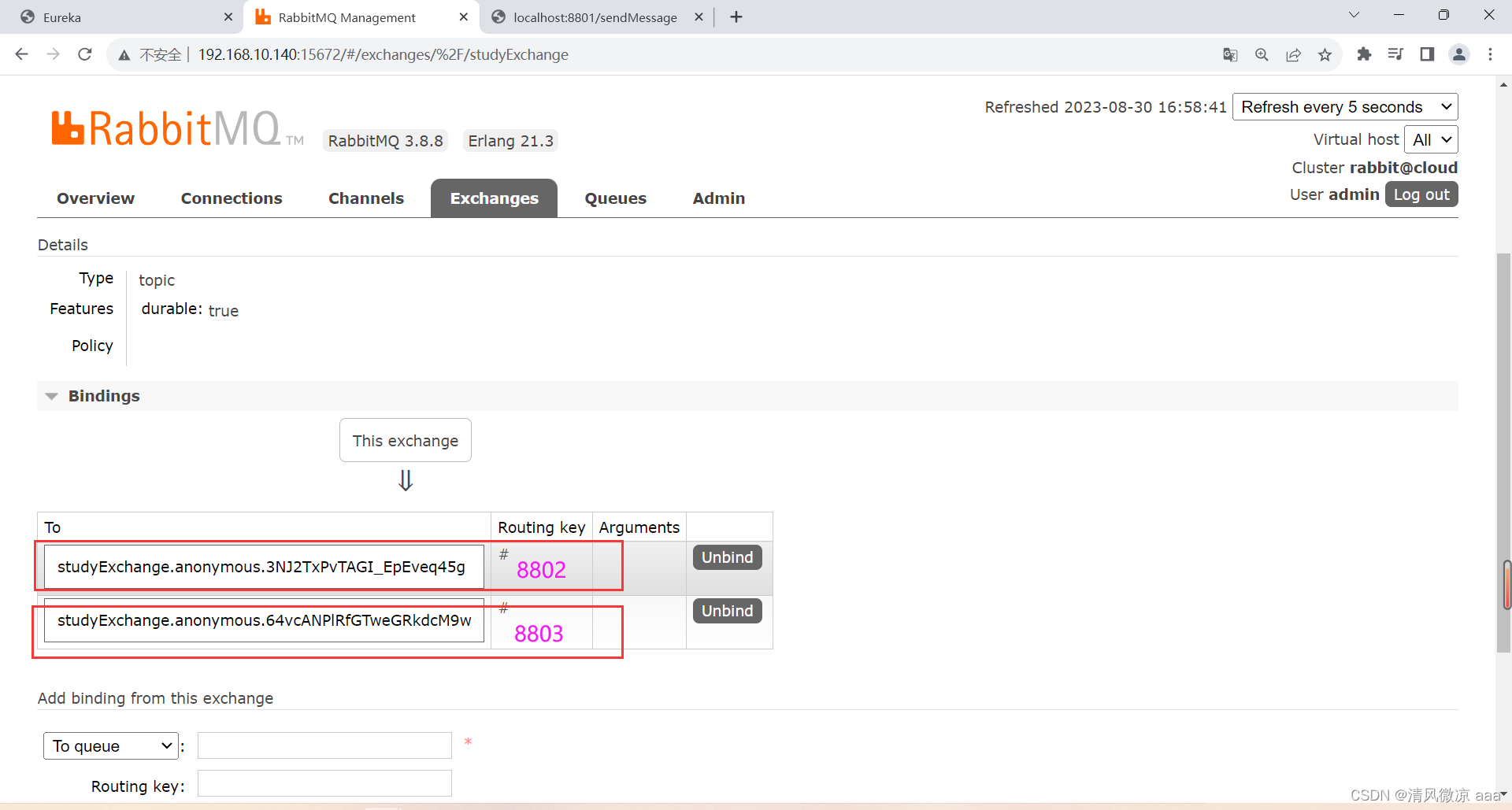Screen dimensions: 1512x810
Task: Open Chrome three-dot menu
Action: [1490, 54]
